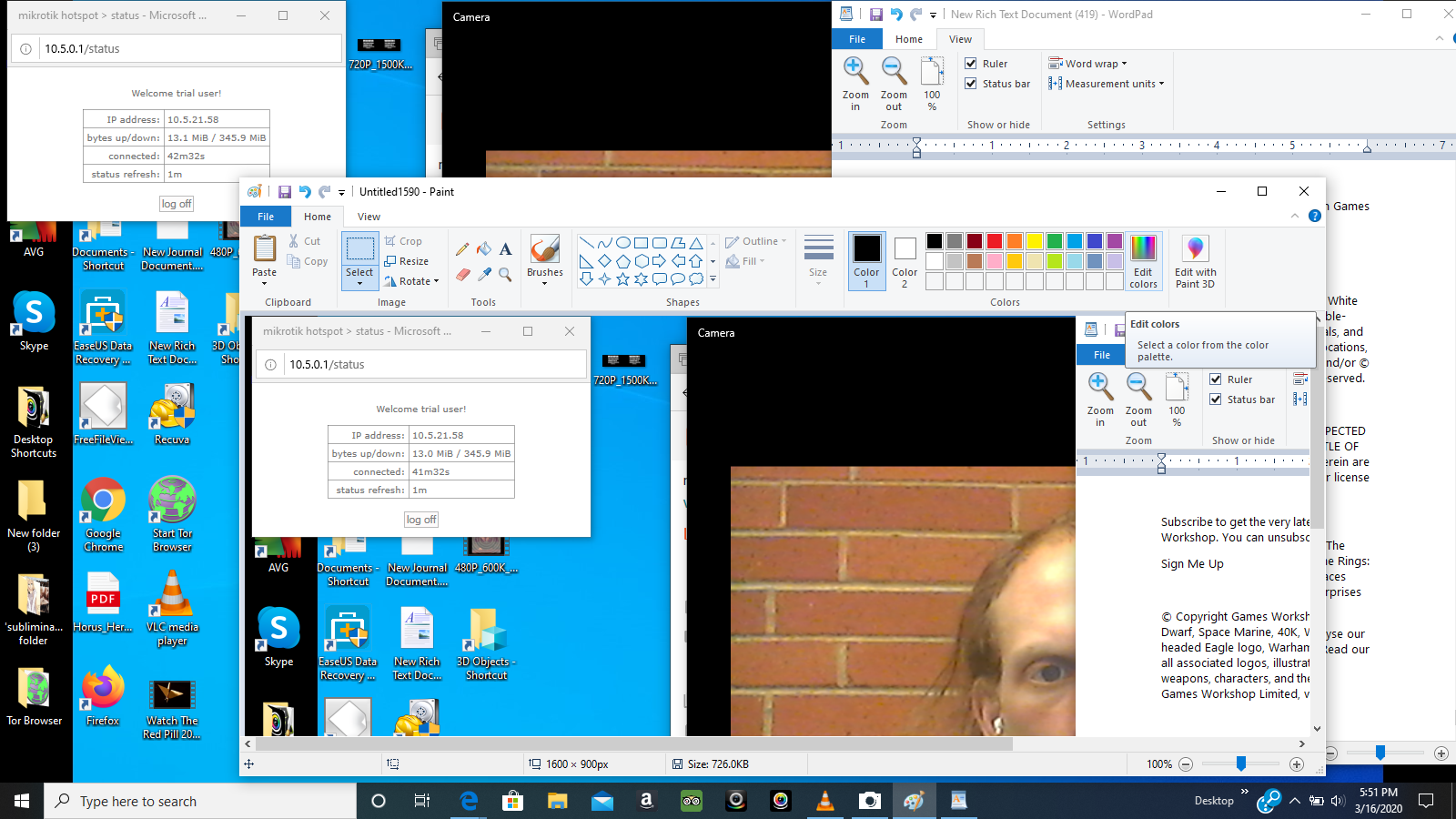
Task: Open the Paint File menu
Action: tap(266, 217)
